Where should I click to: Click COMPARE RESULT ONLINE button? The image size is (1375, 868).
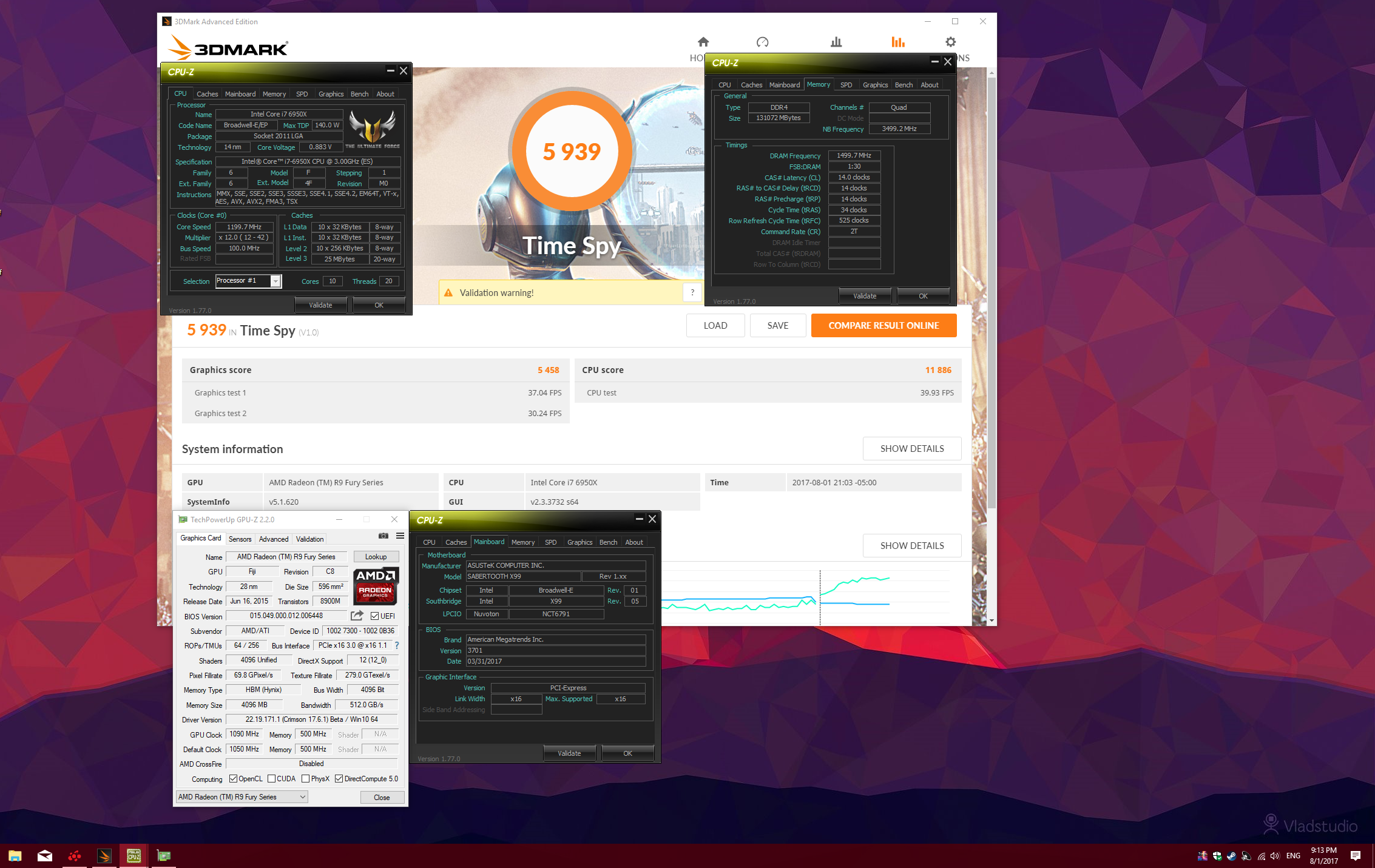tap(883, 325)
